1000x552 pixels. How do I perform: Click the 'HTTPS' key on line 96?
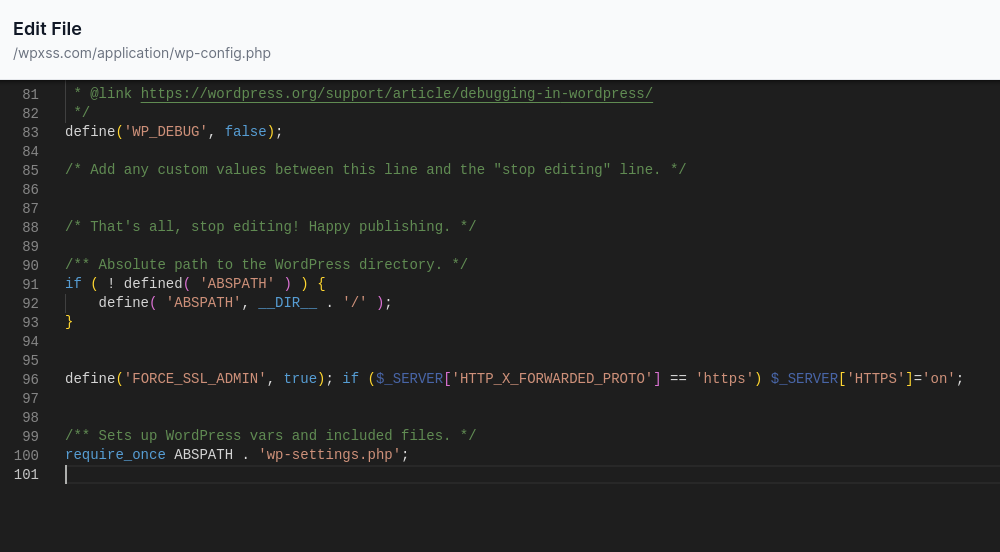tap(876, 379)
